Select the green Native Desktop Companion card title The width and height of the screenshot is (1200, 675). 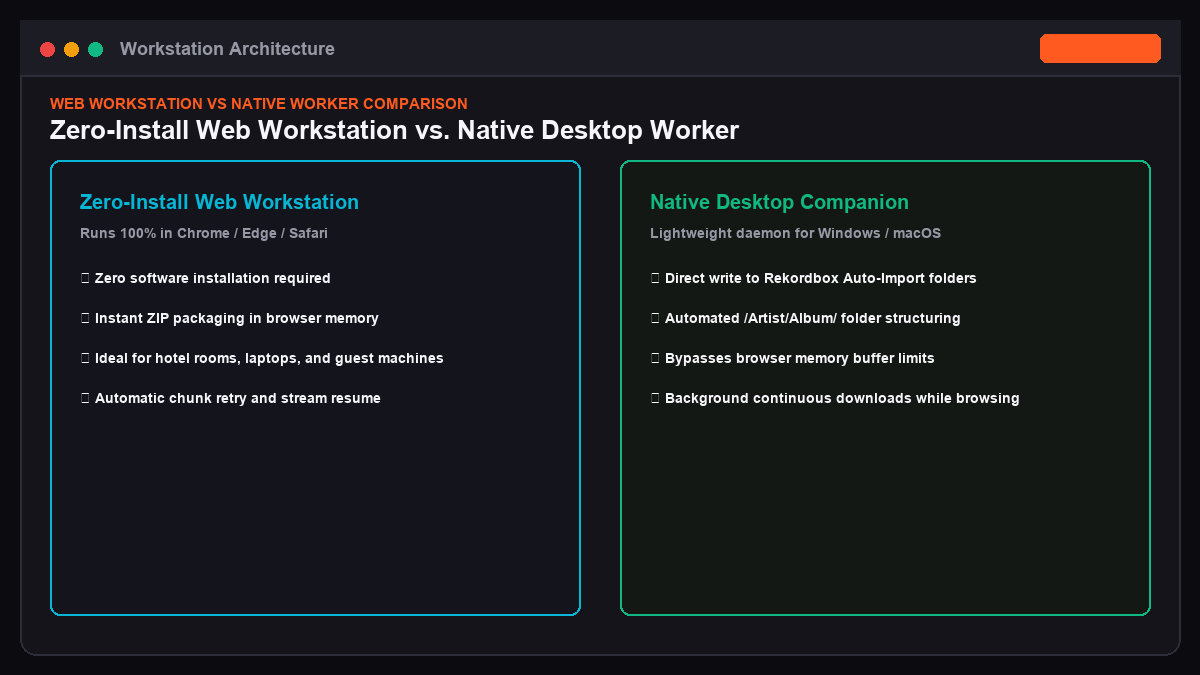[779, 202]
